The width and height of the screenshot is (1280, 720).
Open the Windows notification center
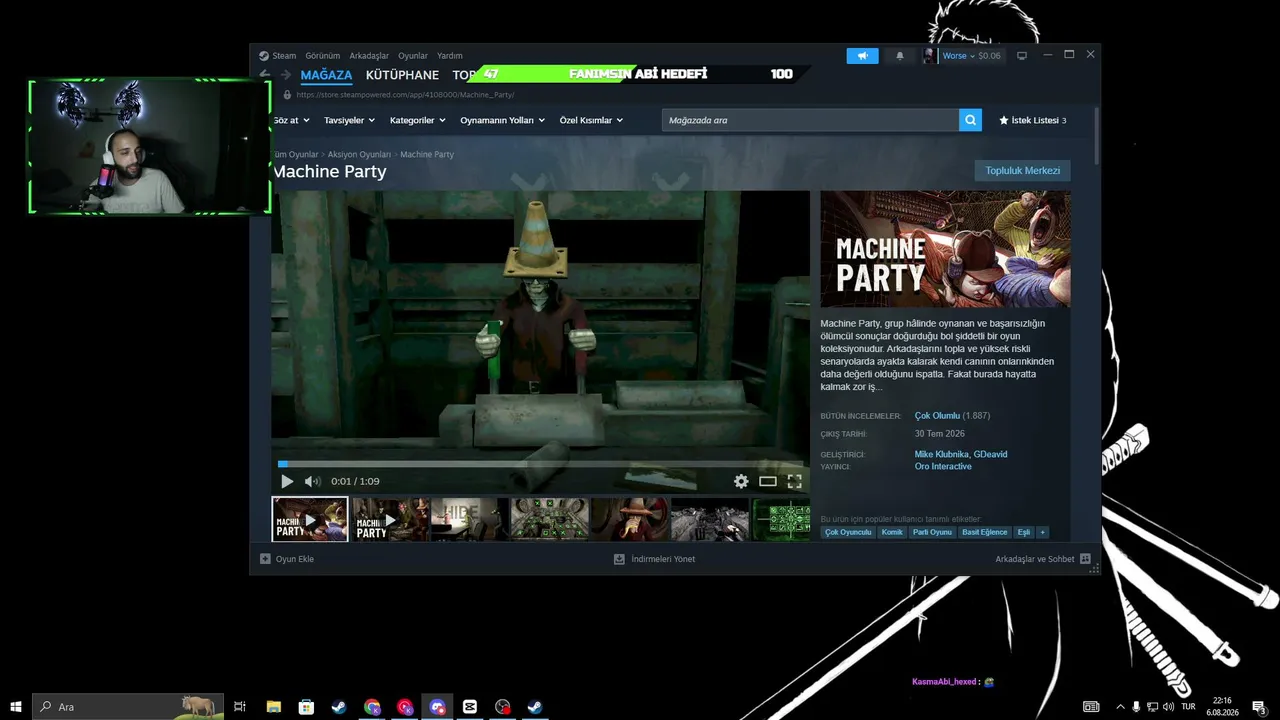(1259, 707)
